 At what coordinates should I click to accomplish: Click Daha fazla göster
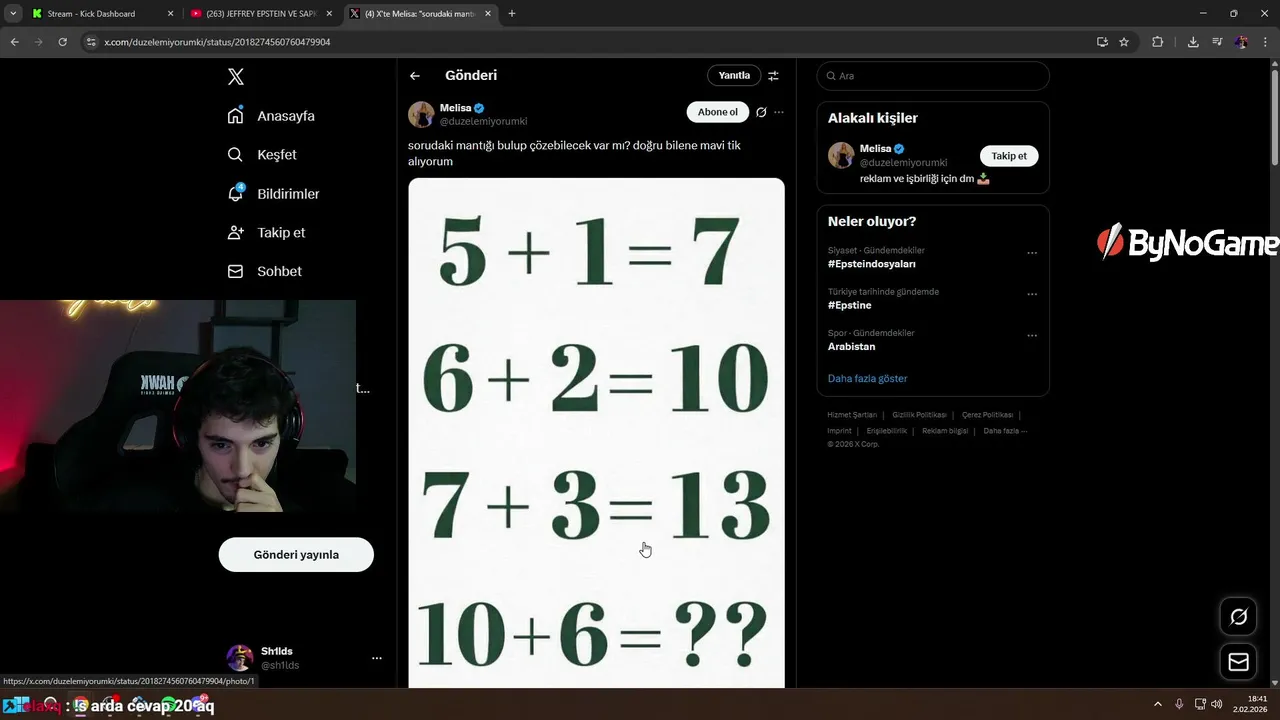point(868,379)
